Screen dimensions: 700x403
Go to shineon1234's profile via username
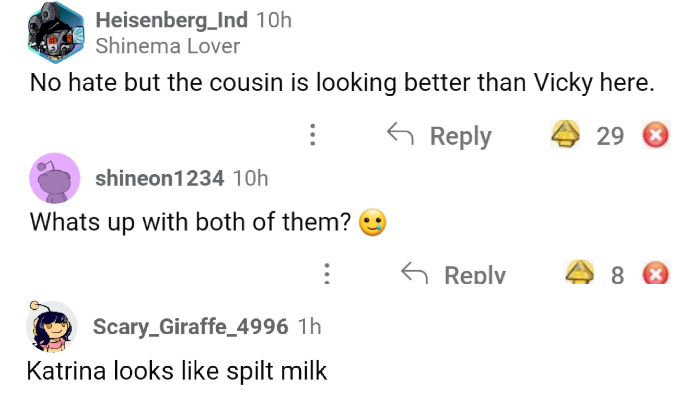(x=159, y=179)
